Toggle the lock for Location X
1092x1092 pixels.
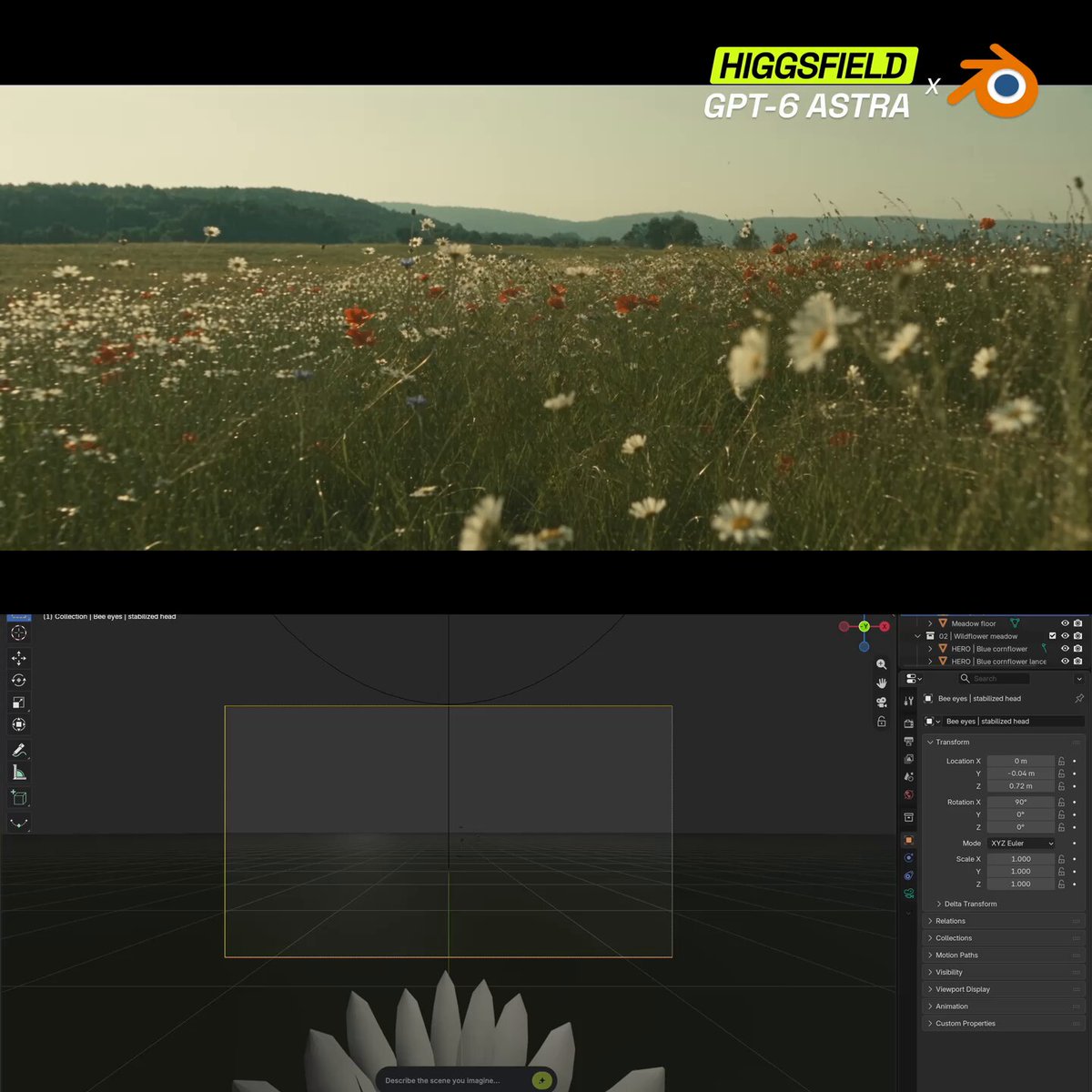click(1061, 761)
